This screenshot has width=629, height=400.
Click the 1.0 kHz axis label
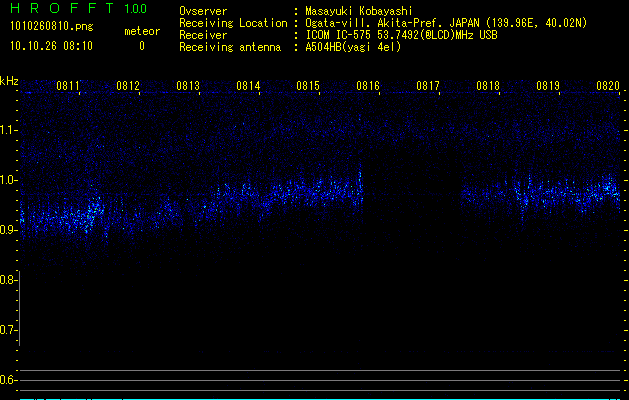(8, 180)
